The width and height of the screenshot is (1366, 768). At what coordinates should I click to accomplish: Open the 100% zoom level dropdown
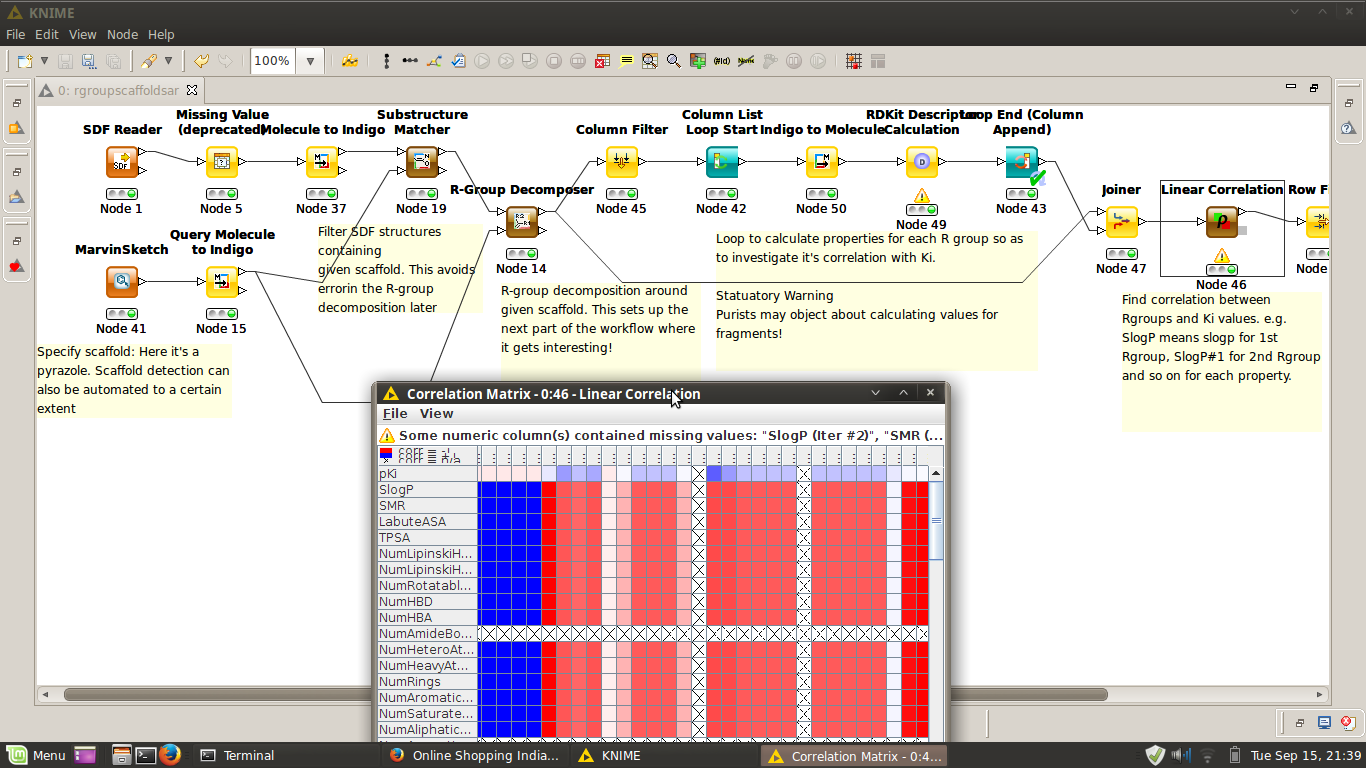point(310,61)
